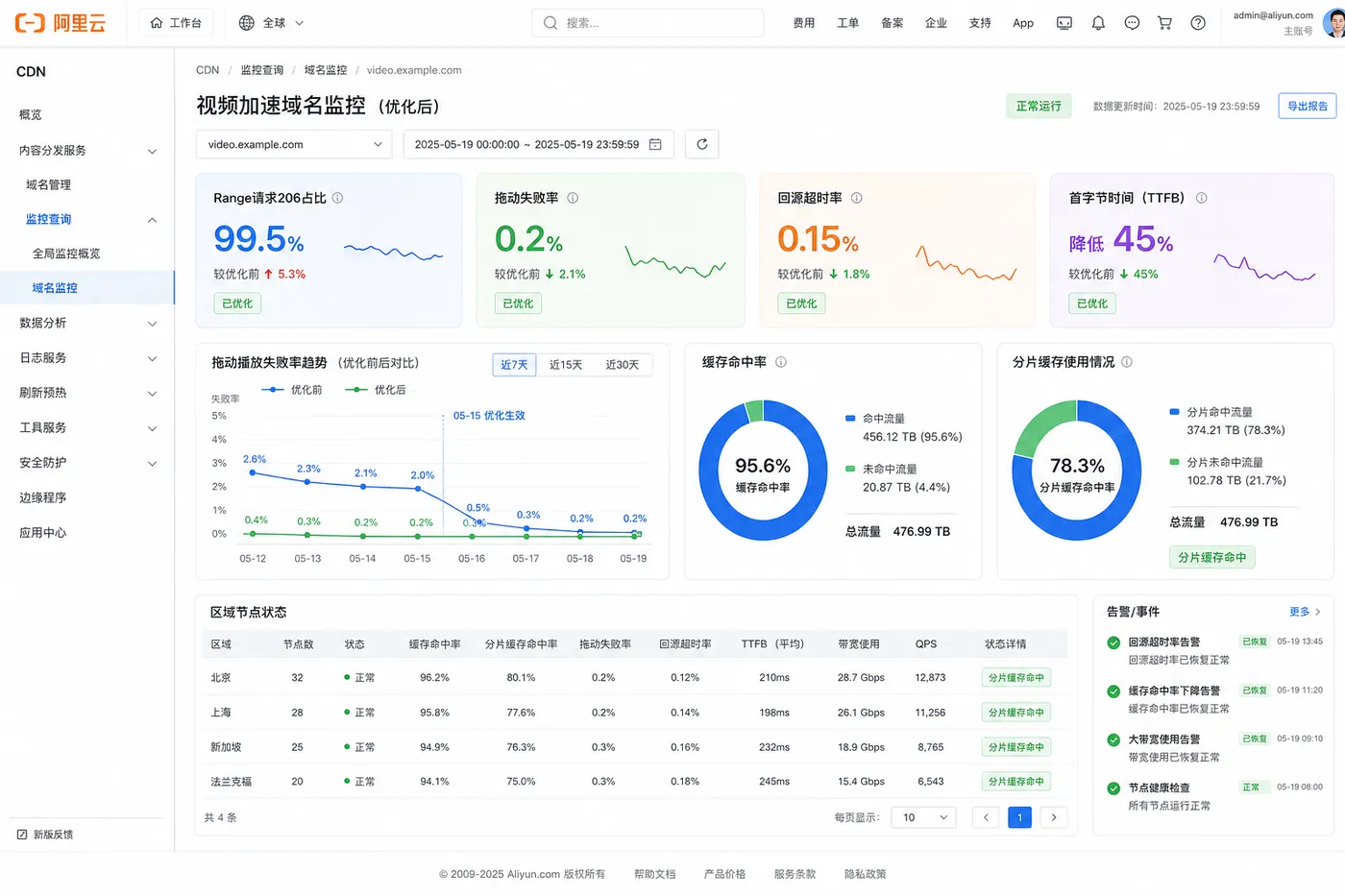
Task: Switch trend chart to 近15天 tab
Action: (566, 365)
